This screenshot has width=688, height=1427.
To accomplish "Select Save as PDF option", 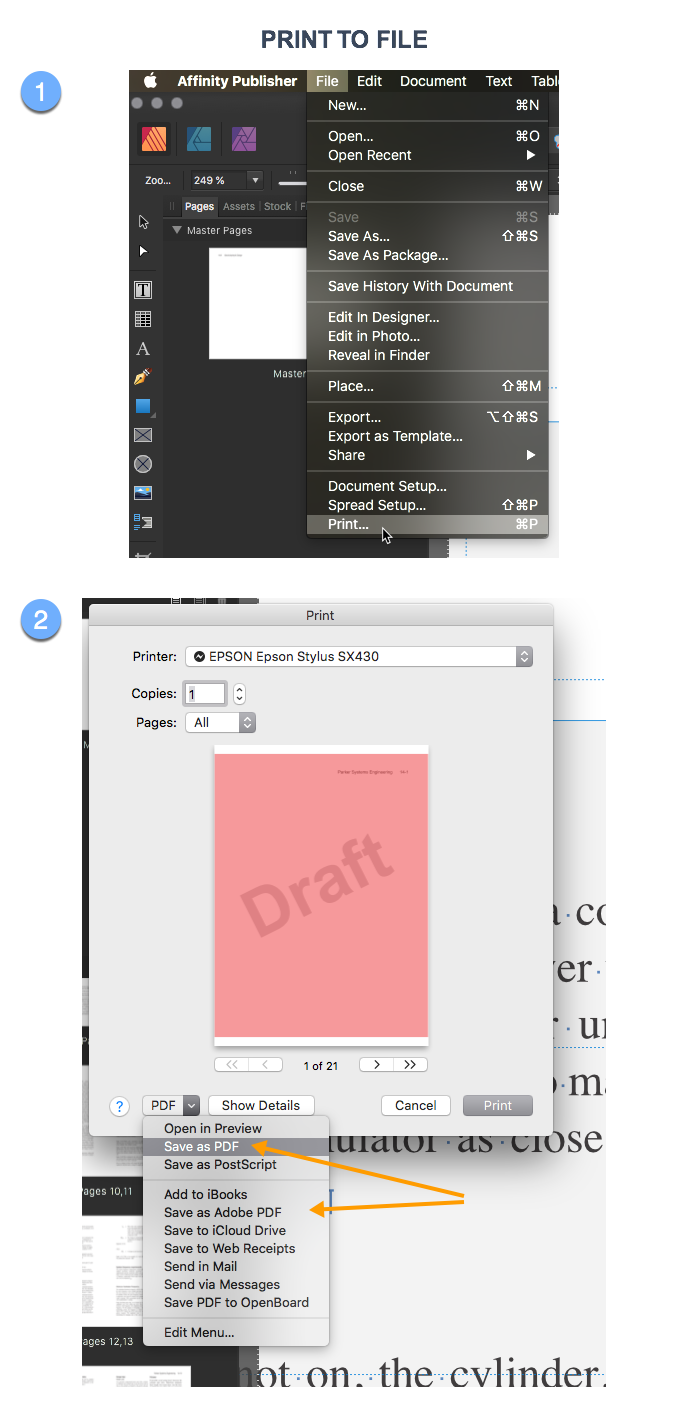I will point(236,1146).
